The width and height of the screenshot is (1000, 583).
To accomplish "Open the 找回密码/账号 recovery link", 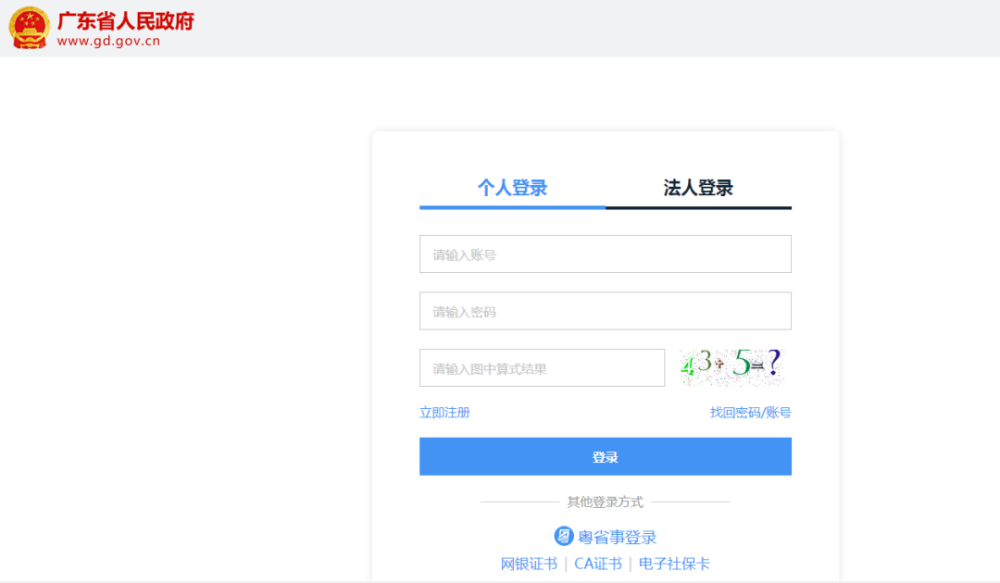I will [751, 413].
